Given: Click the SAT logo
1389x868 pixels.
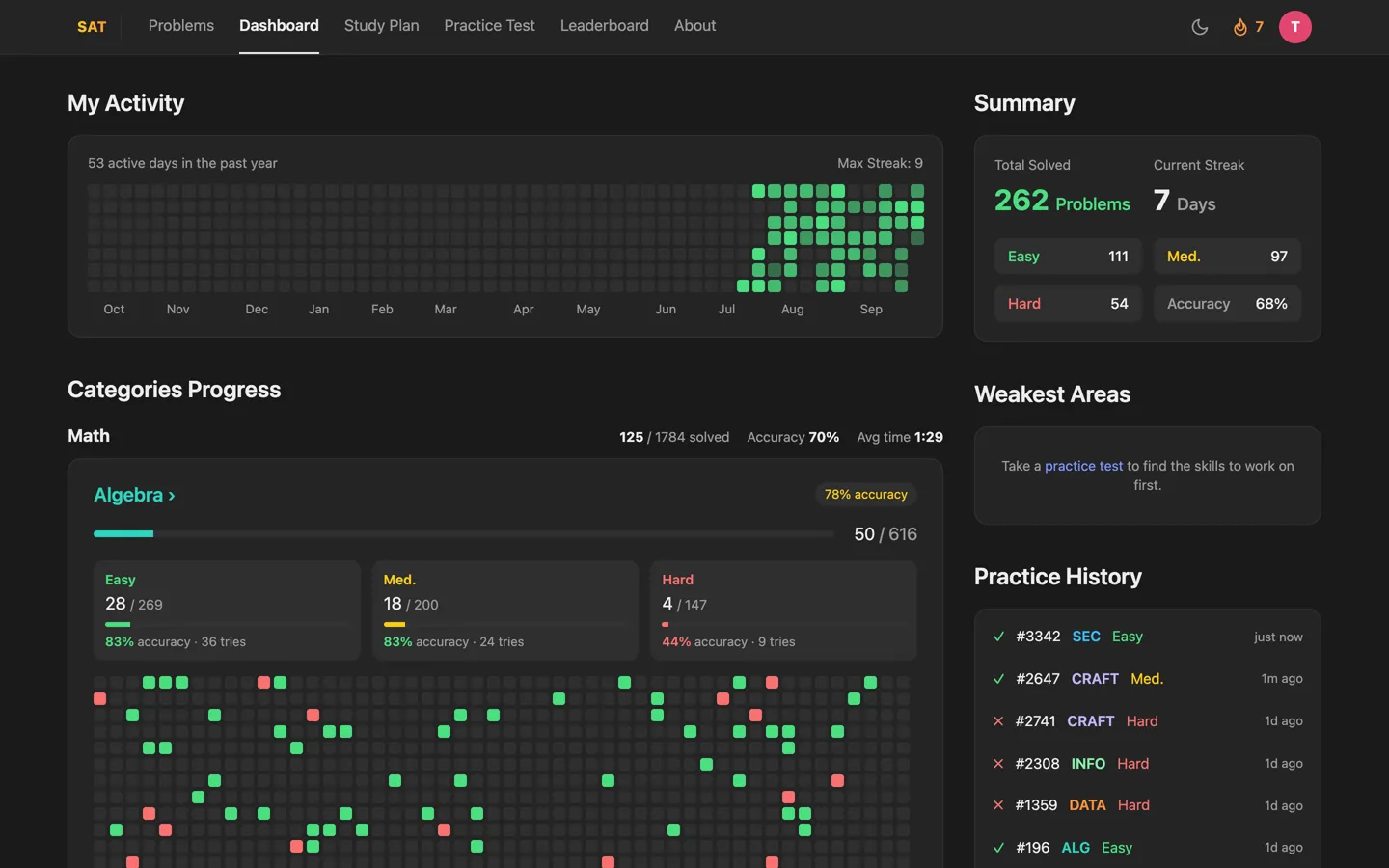Looking at the screenshot, I should [x=92, y=27].
